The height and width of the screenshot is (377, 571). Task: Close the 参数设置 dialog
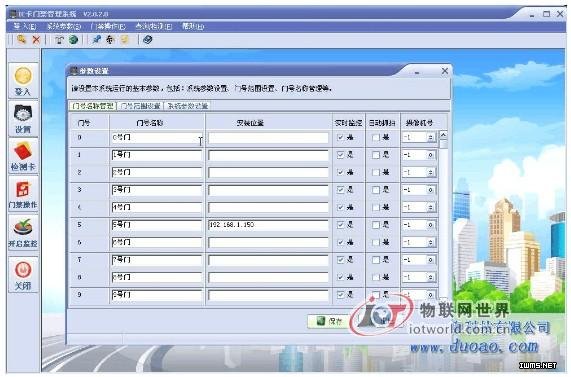[445, 71]
